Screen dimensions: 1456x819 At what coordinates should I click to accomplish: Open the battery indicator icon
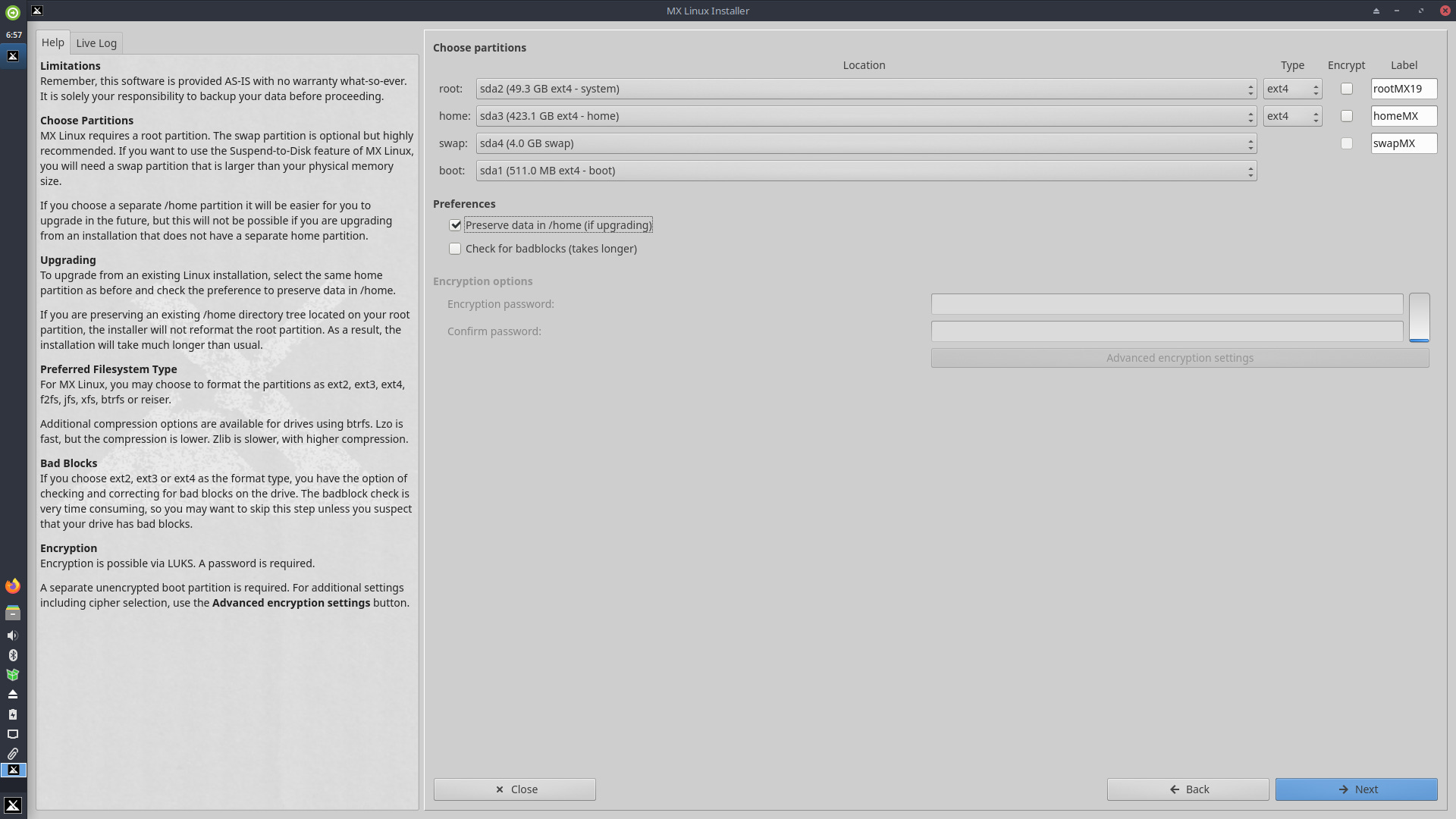(x=12, y=714)
